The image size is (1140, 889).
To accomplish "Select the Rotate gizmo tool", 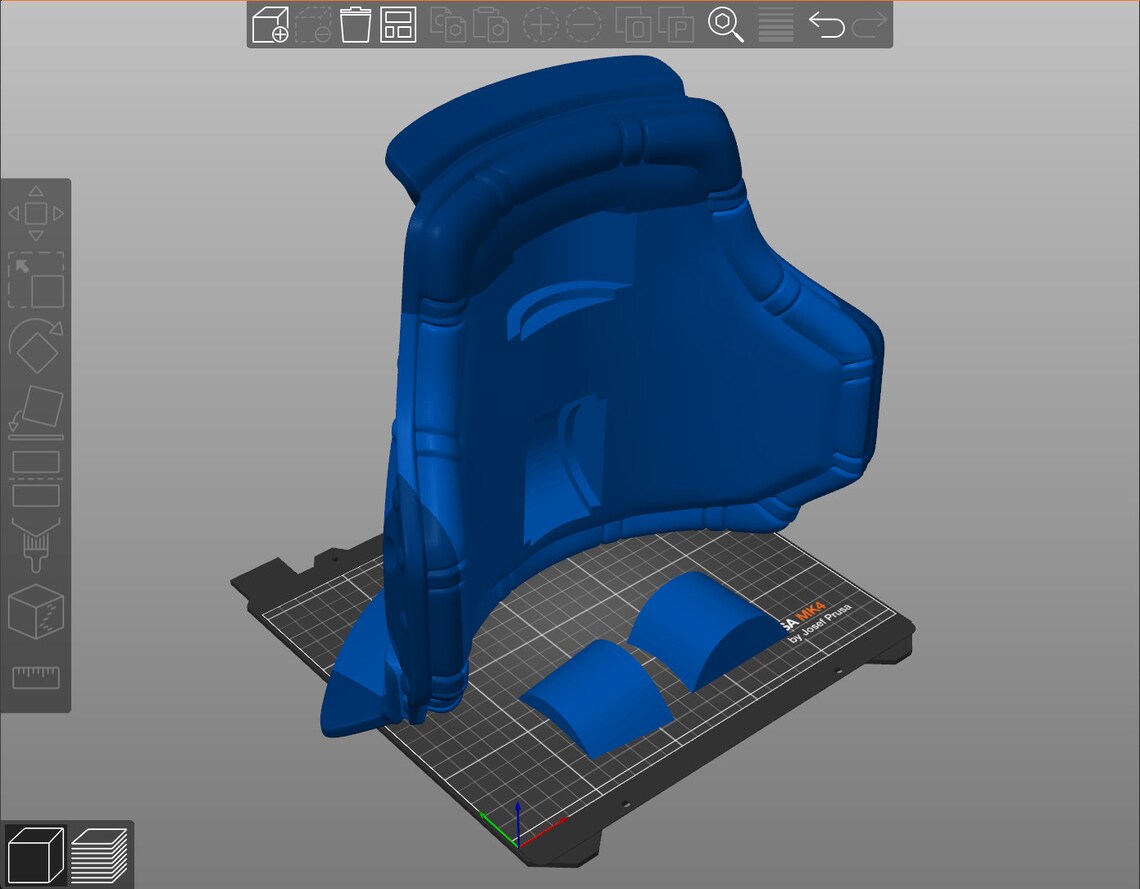I will [x=36, y=346].
